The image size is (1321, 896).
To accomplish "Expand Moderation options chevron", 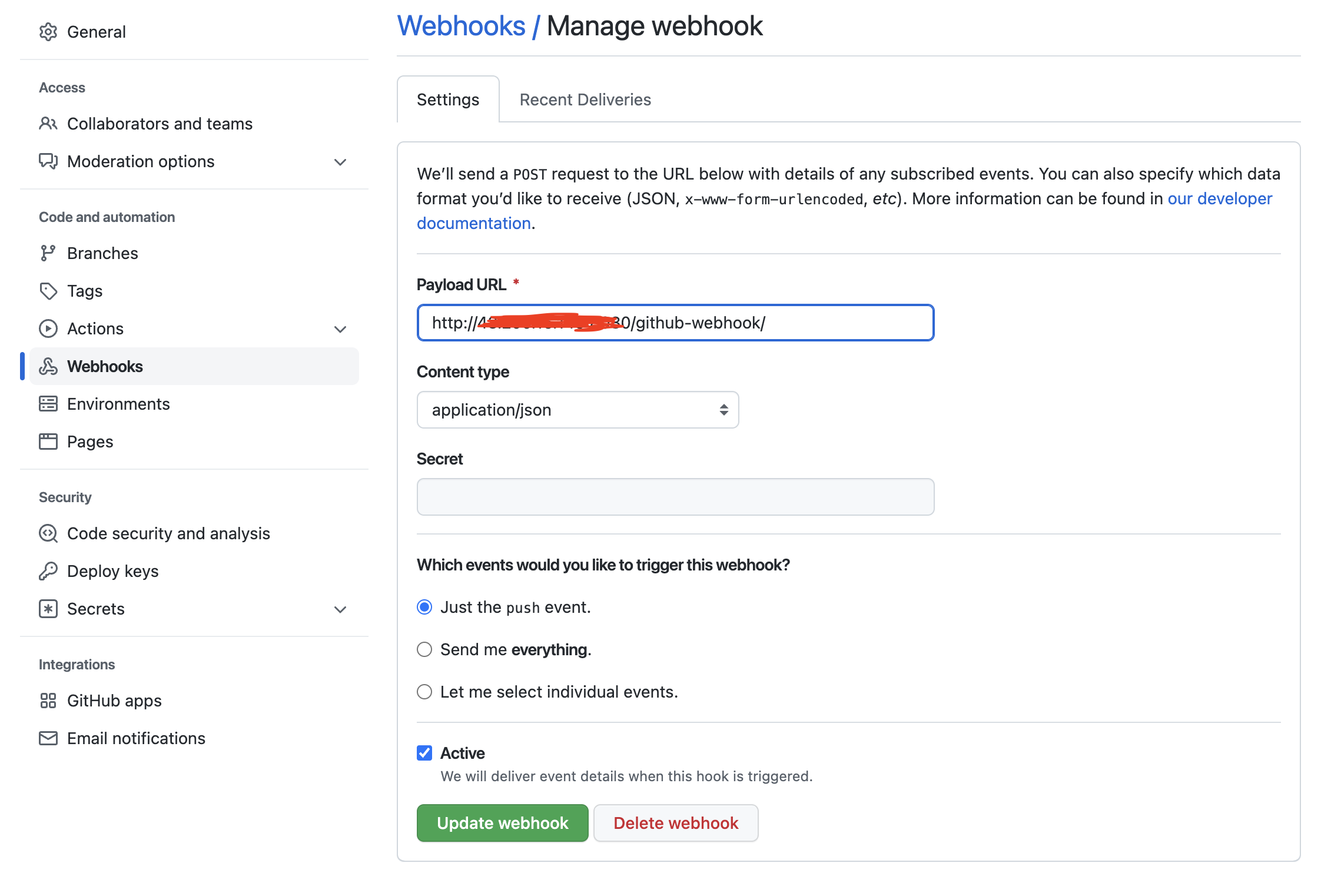I will coord(340,162).
